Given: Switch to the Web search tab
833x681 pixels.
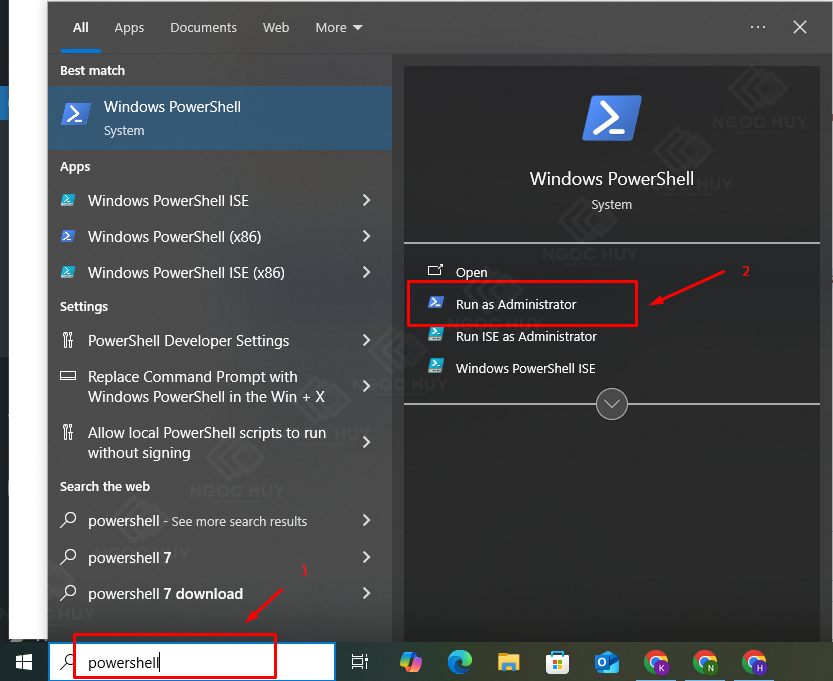Looking at the screenshot, I should (276, 28).
